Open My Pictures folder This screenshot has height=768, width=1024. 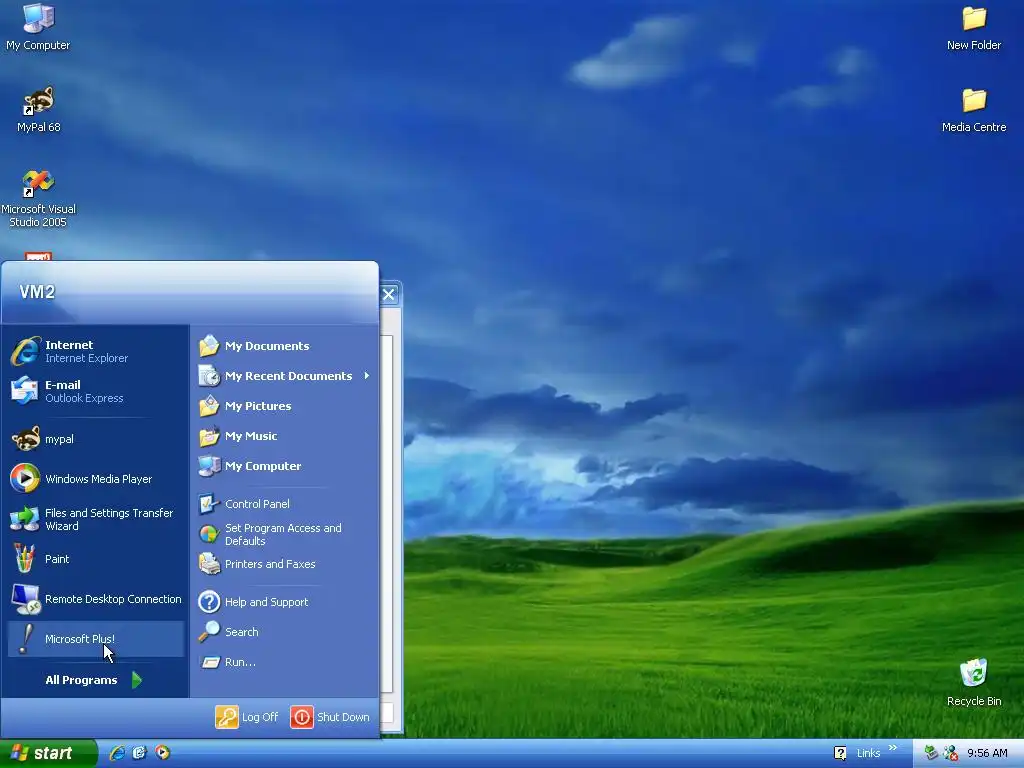[x=284, y=406]
